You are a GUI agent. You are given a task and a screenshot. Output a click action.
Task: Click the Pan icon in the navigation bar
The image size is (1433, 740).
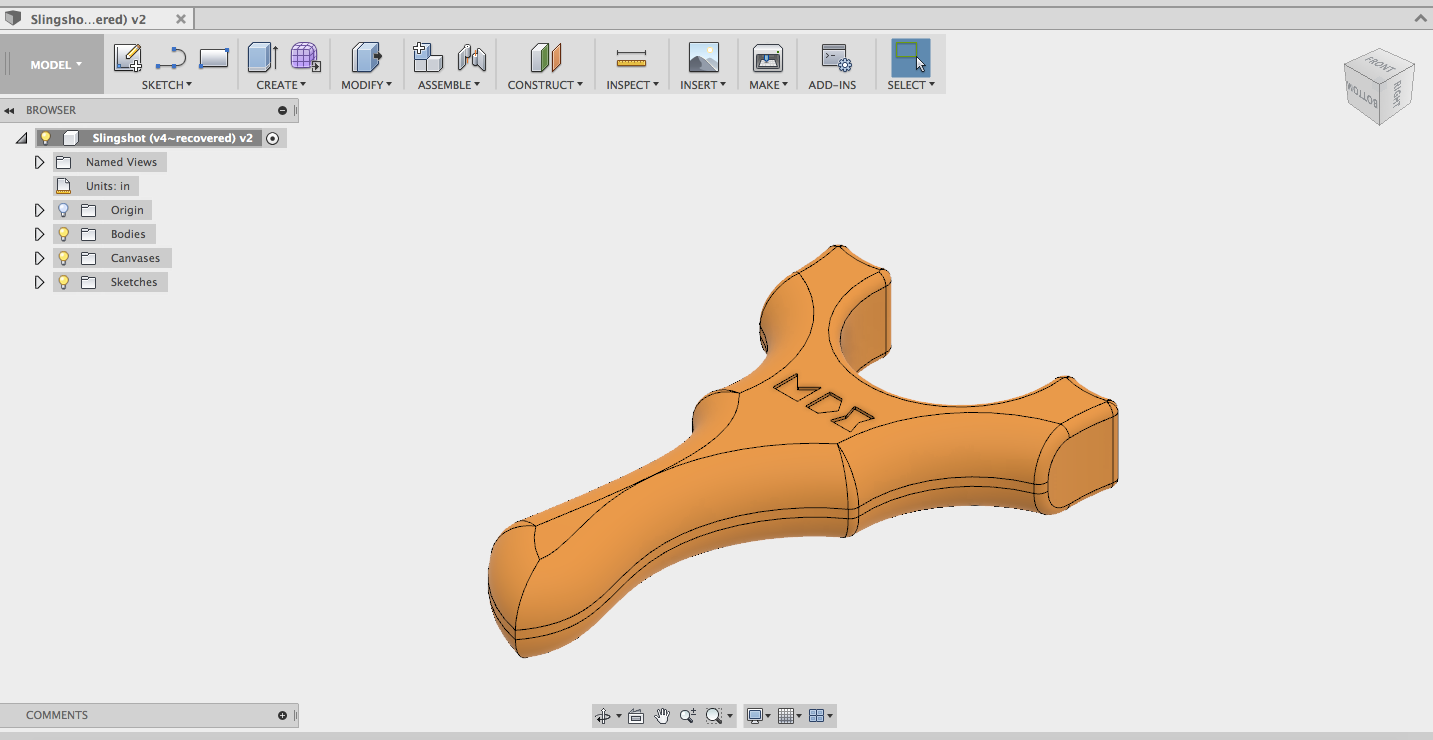pos(661,715)
